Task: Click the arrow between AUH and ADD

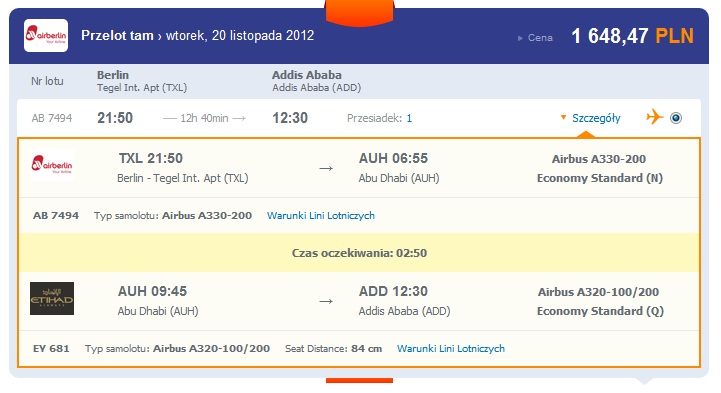Action: point(326,302)
